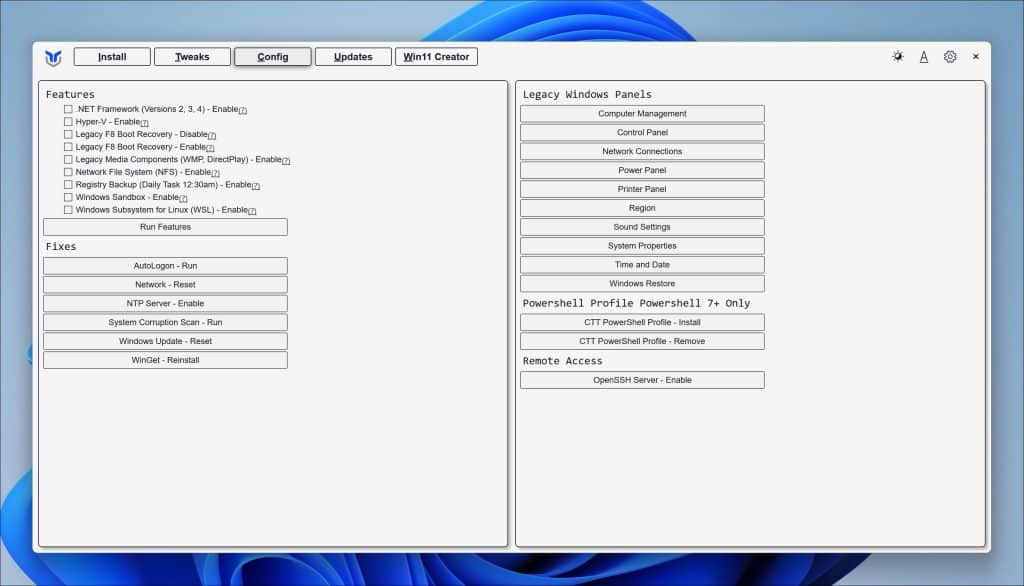Select the Config tab
This screenshot has height=586, width=1024.
point(272,57)
